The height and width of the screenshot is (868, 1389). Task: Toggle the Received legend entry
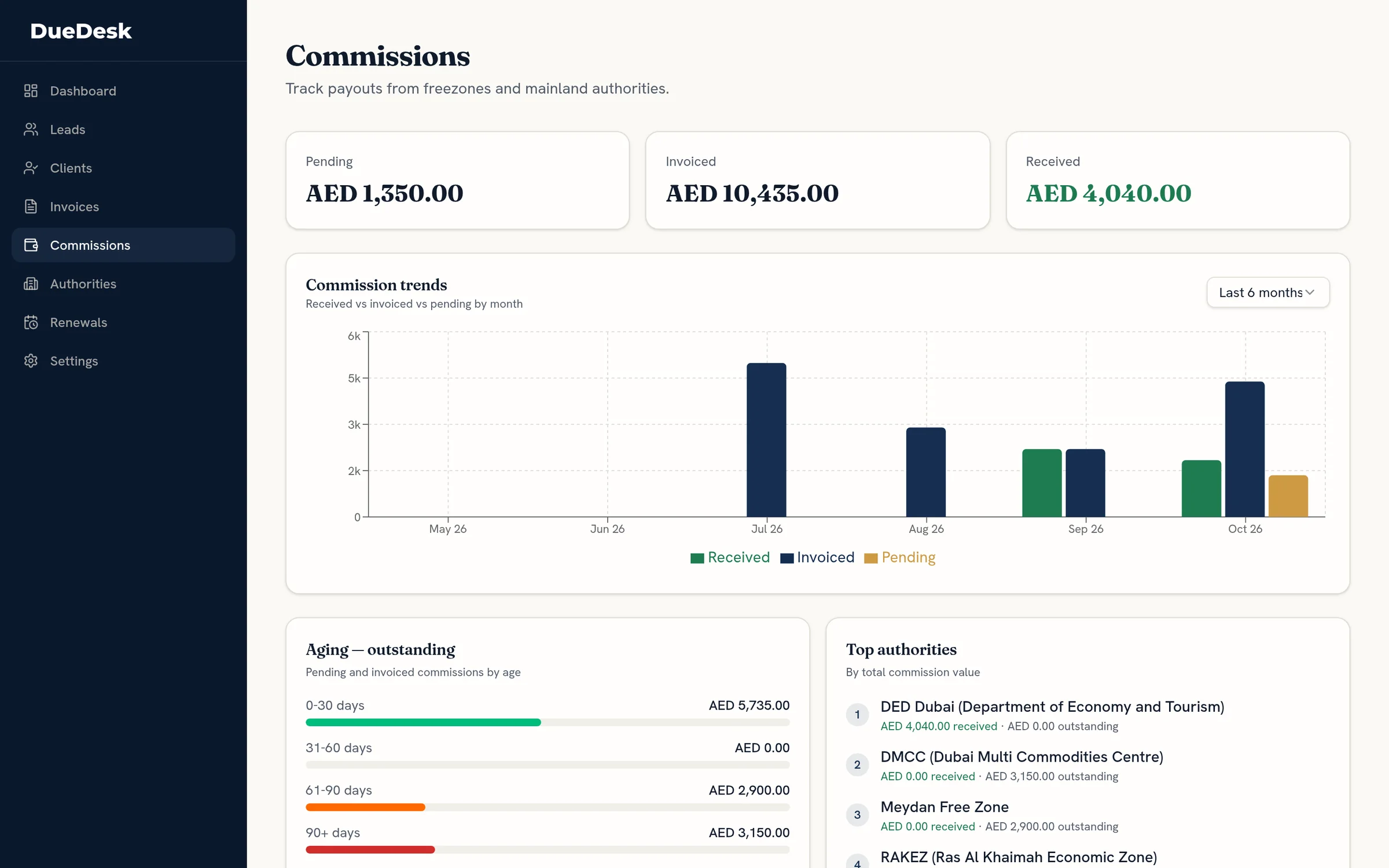pyautogui.click(x=730, y=557)
